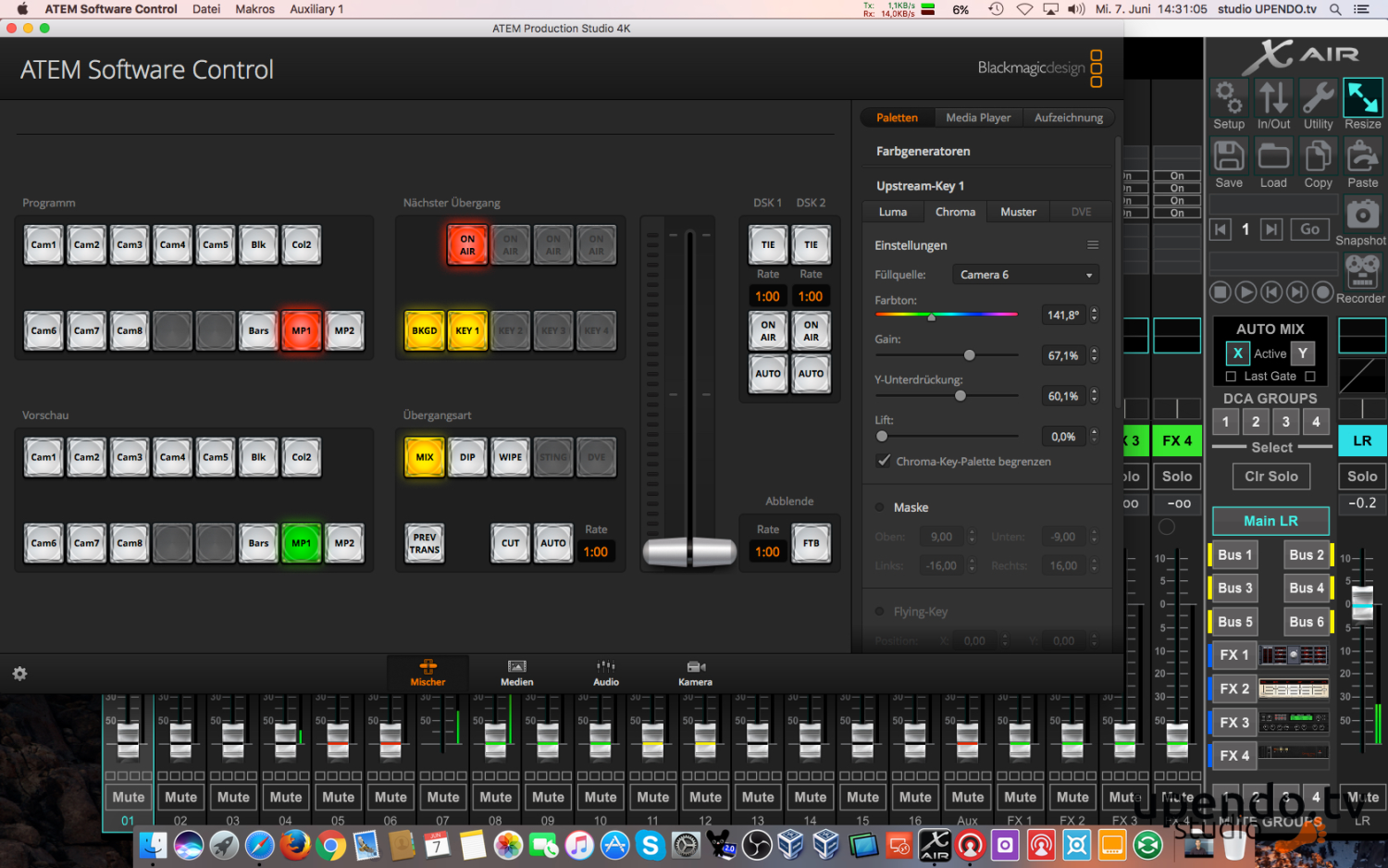This screenshot has height=868, width=1388.
Task: Click the Load folder icon
Action: tap(1273, 156)
